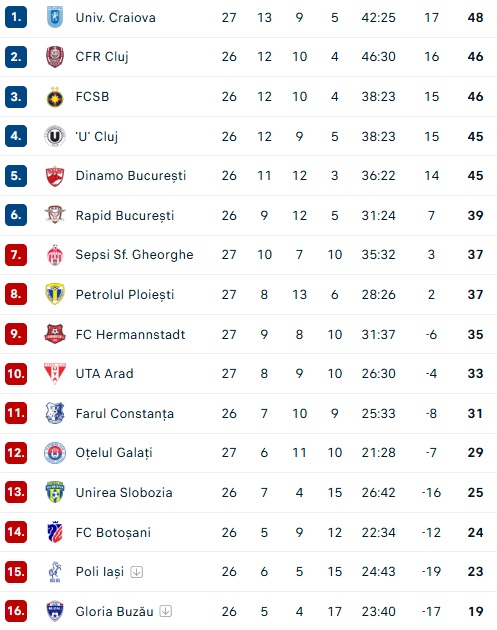Open the Rapid București team link
This screenshot has height=630, width=497.
125,216
